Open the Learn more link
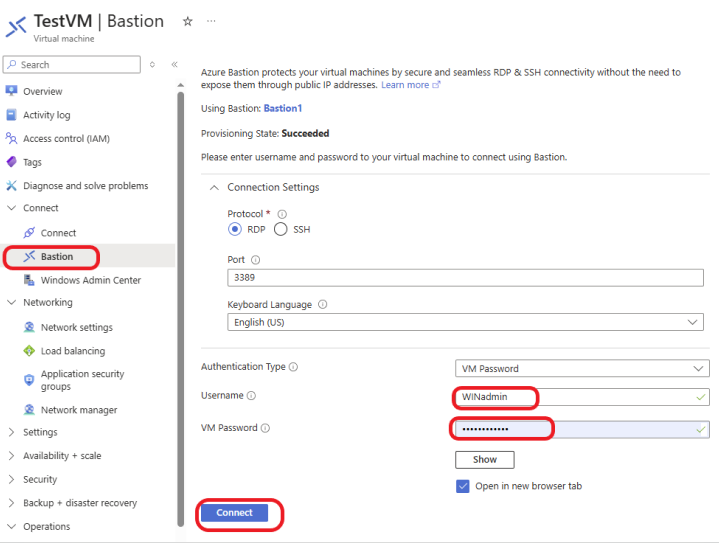719x543 pixels. [x=410, y=85]
